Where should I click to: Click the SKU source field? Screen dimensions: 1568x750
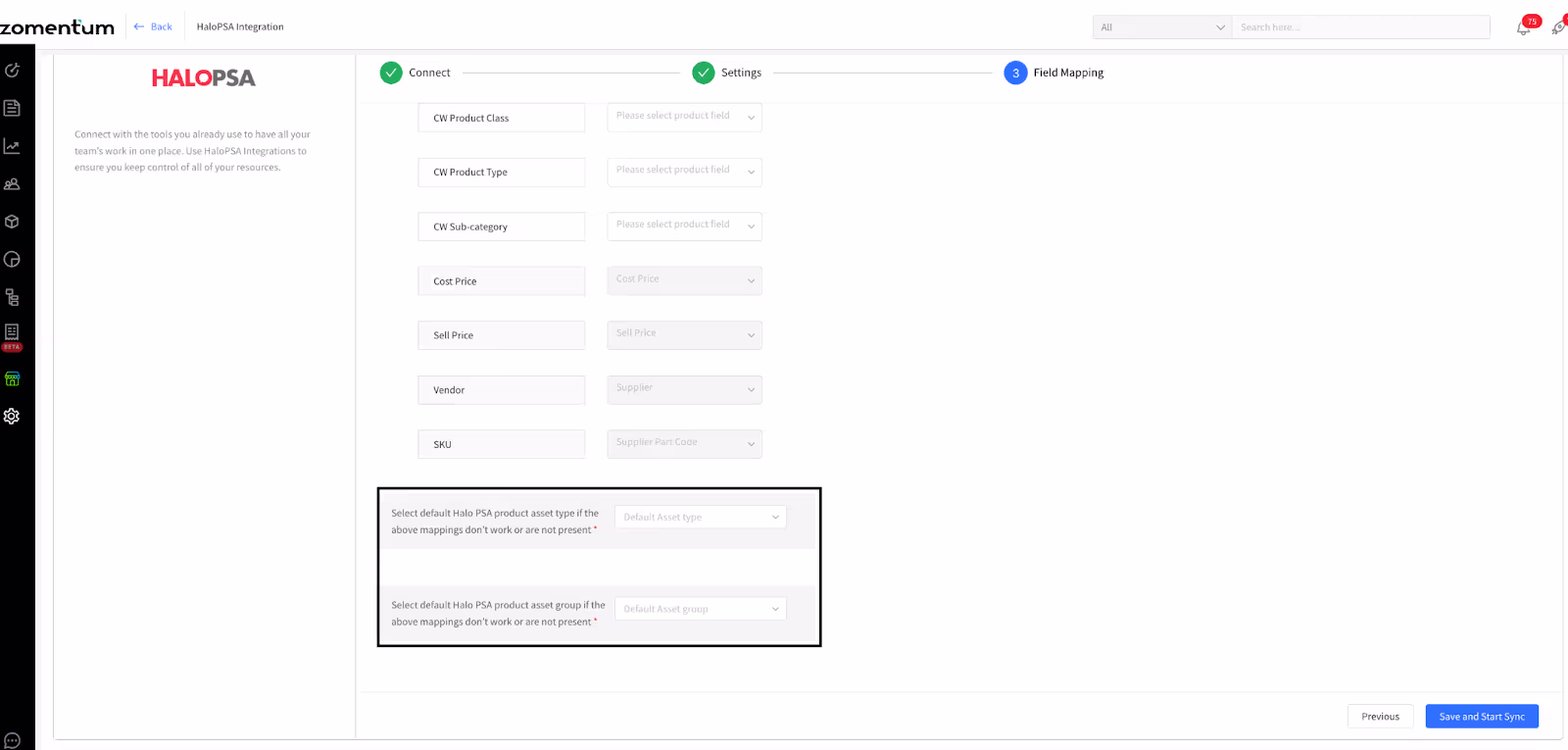coord(502,444)
